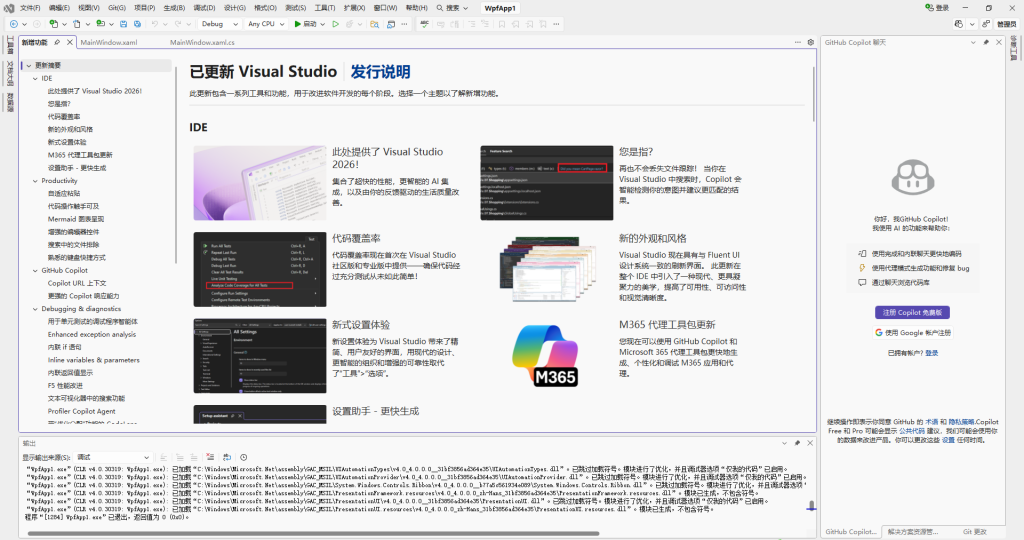Close the 新增功能 tab

tap(69, 43)
